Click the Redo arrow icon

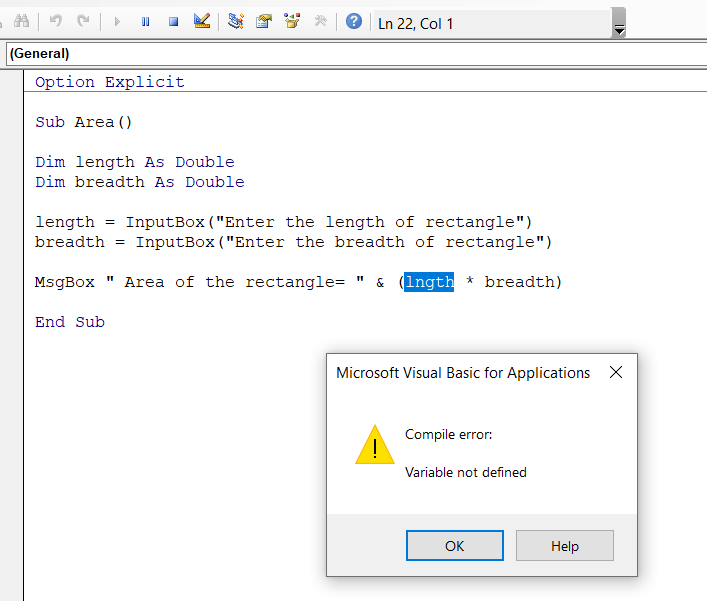(x=83, y=21)
